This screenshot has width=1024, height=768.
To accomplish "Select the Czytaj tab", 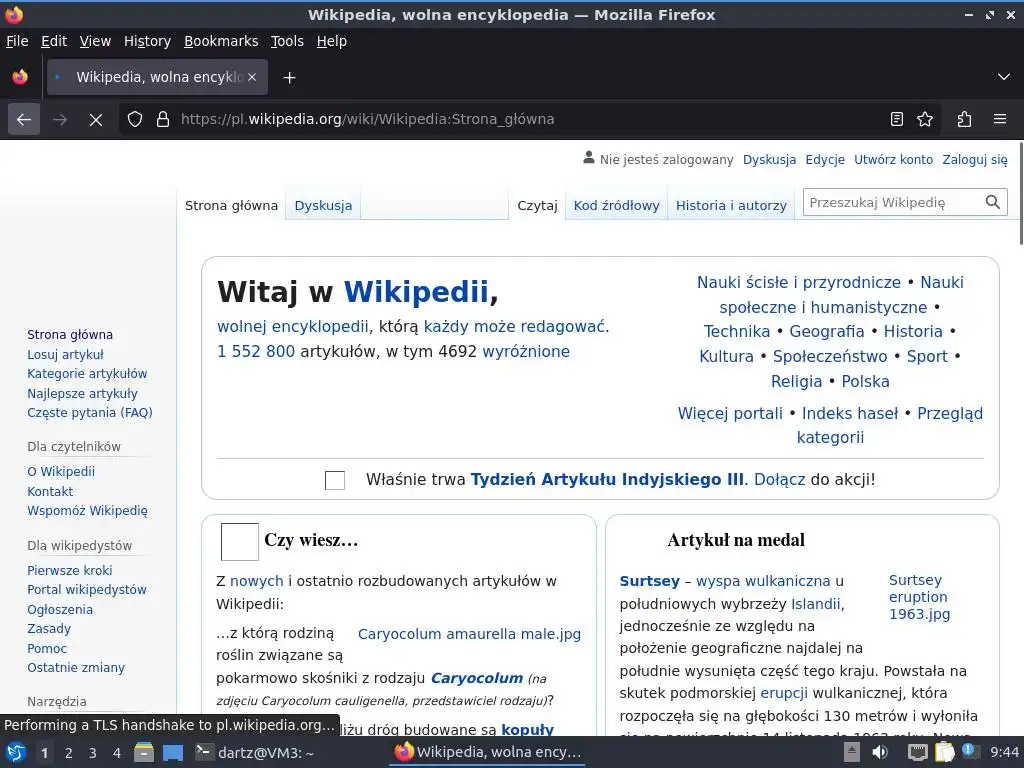I will (x=537, y=206).
